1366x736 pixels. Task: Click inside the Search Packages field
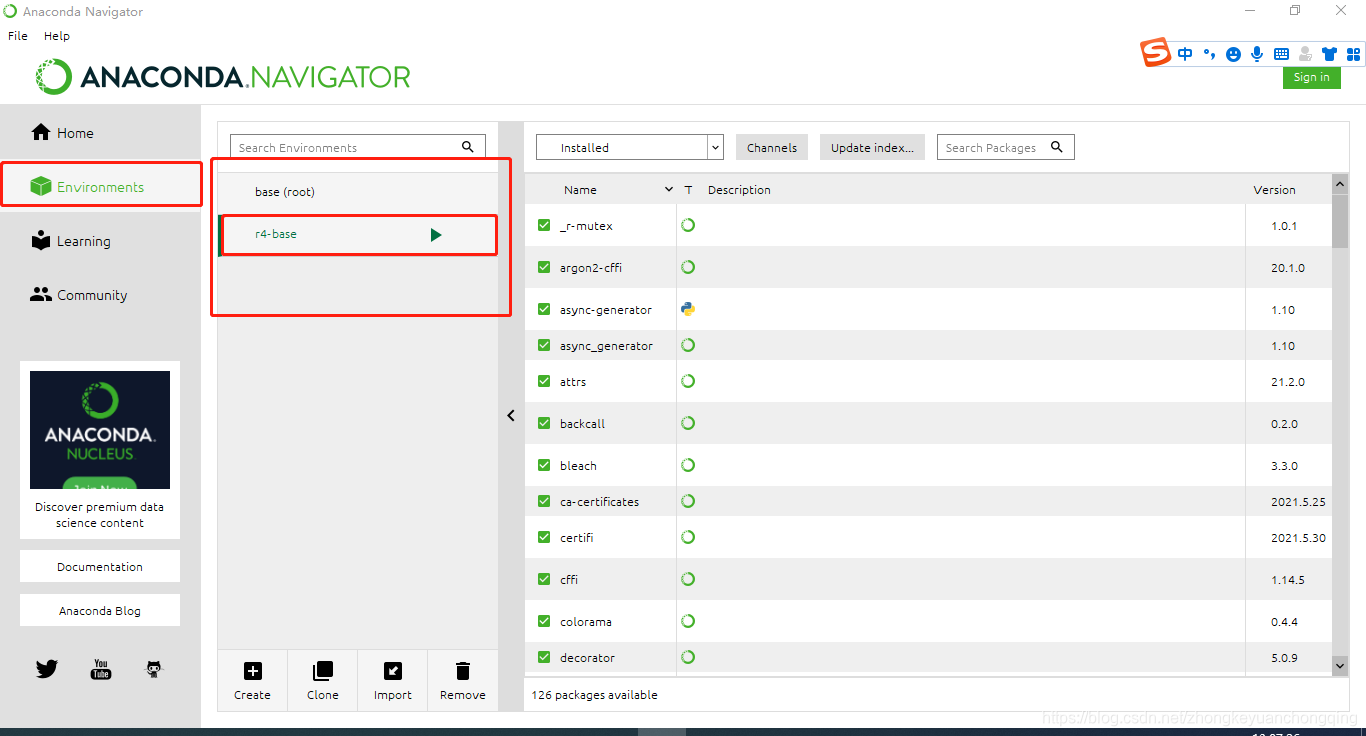point(995,147)
